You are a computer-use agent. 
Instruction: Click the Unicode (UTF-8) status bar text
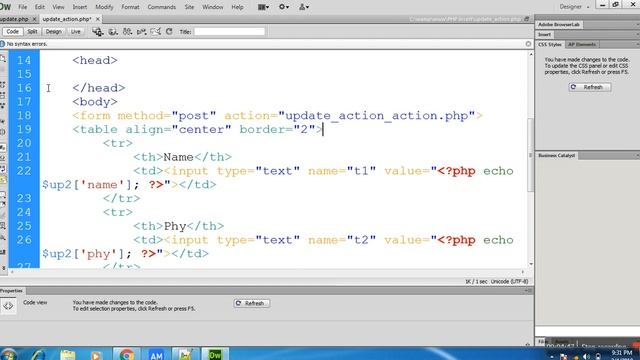pyautogui.click(x=509, y=282)
